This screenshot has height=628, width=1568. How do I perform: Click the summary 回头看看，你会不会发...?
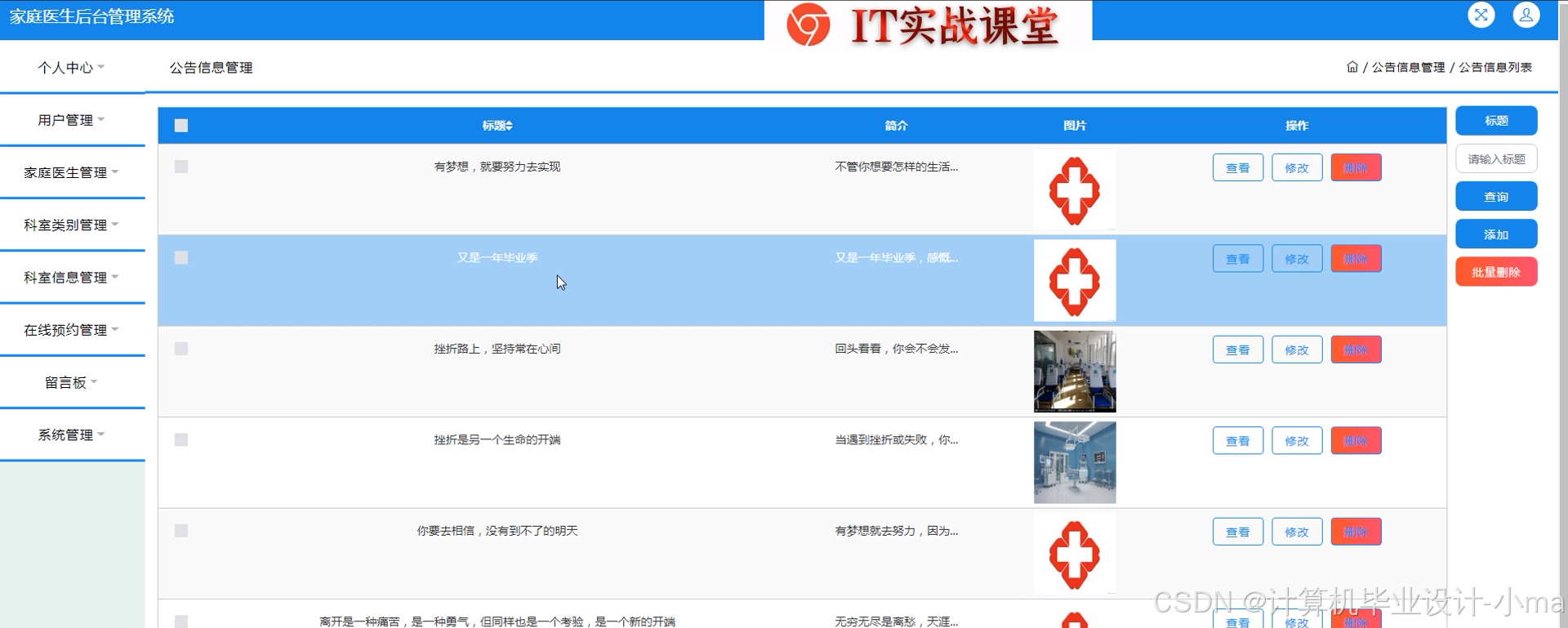click(896, 349)
